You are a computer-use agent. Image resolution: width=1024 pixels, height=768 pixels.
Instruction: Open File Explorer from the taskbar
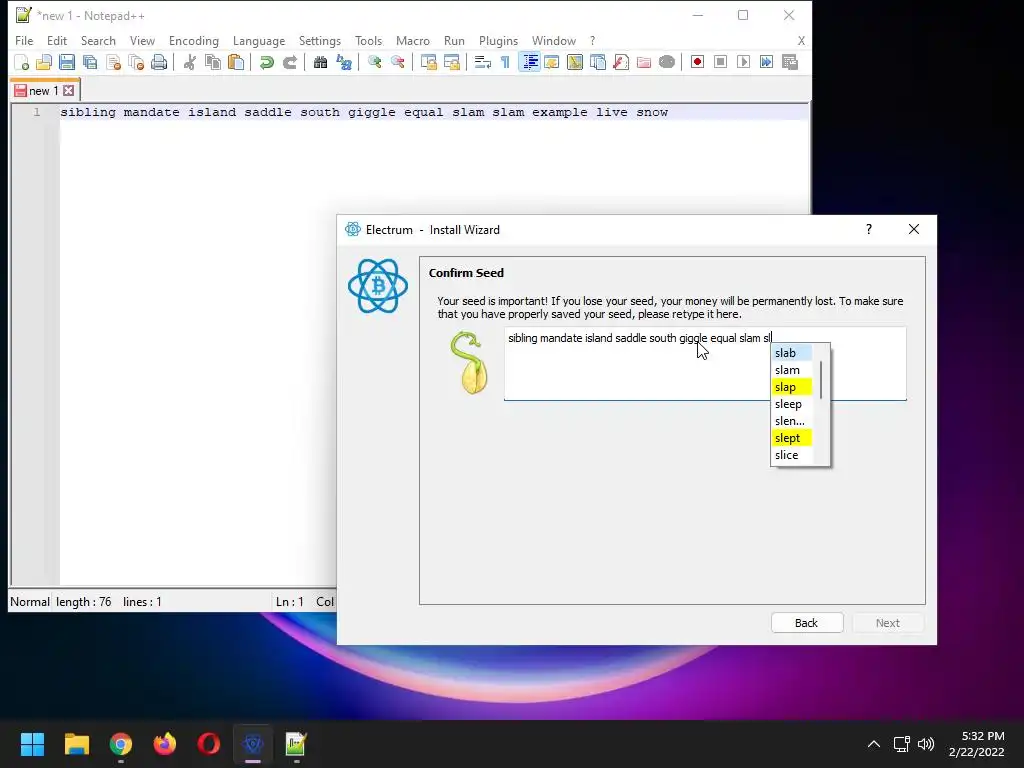(x=76, y=744)
